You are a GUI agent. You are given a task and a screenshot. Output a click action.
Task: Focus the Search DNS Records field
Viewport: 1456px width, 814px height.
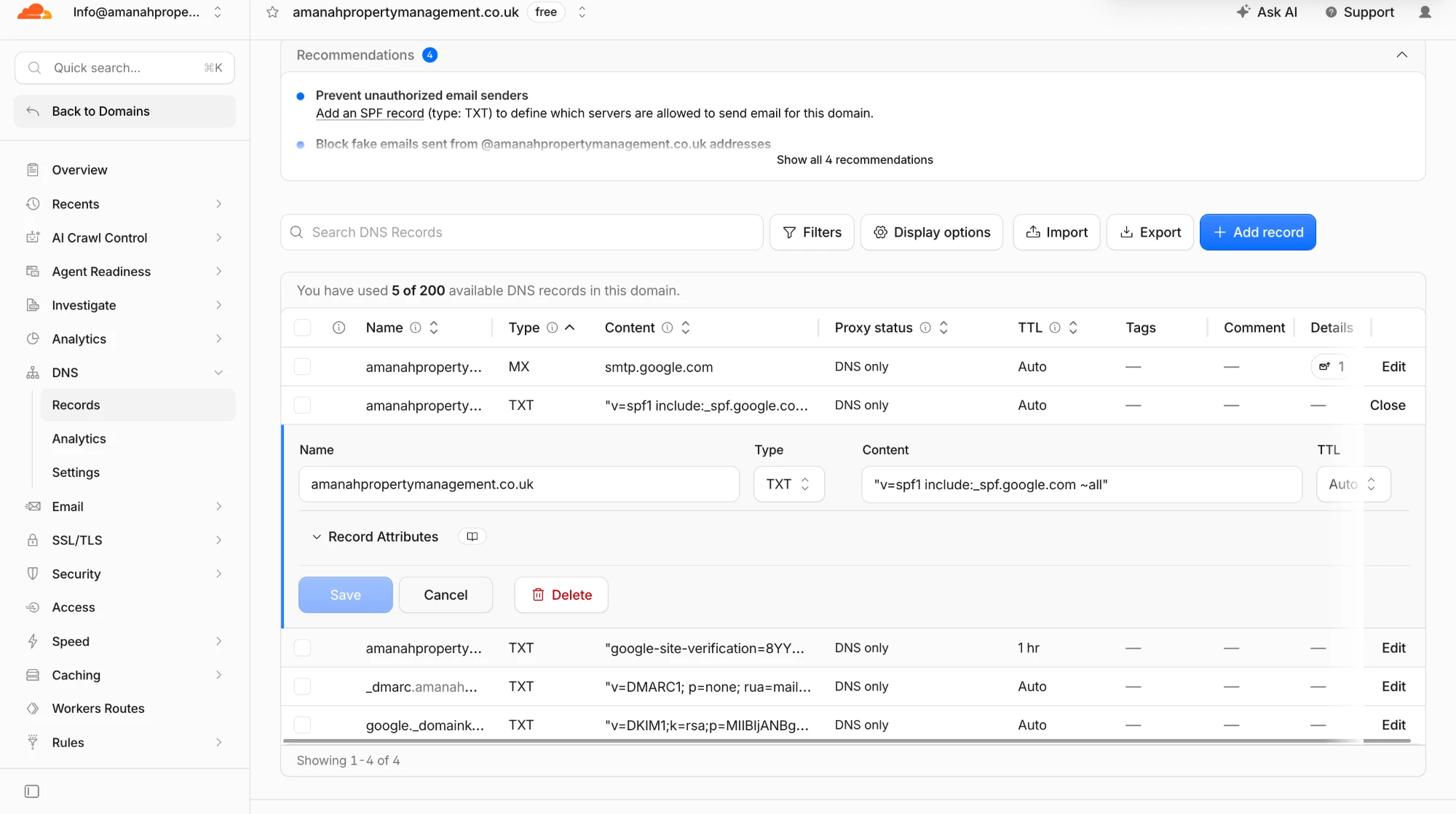coord(521,232)
